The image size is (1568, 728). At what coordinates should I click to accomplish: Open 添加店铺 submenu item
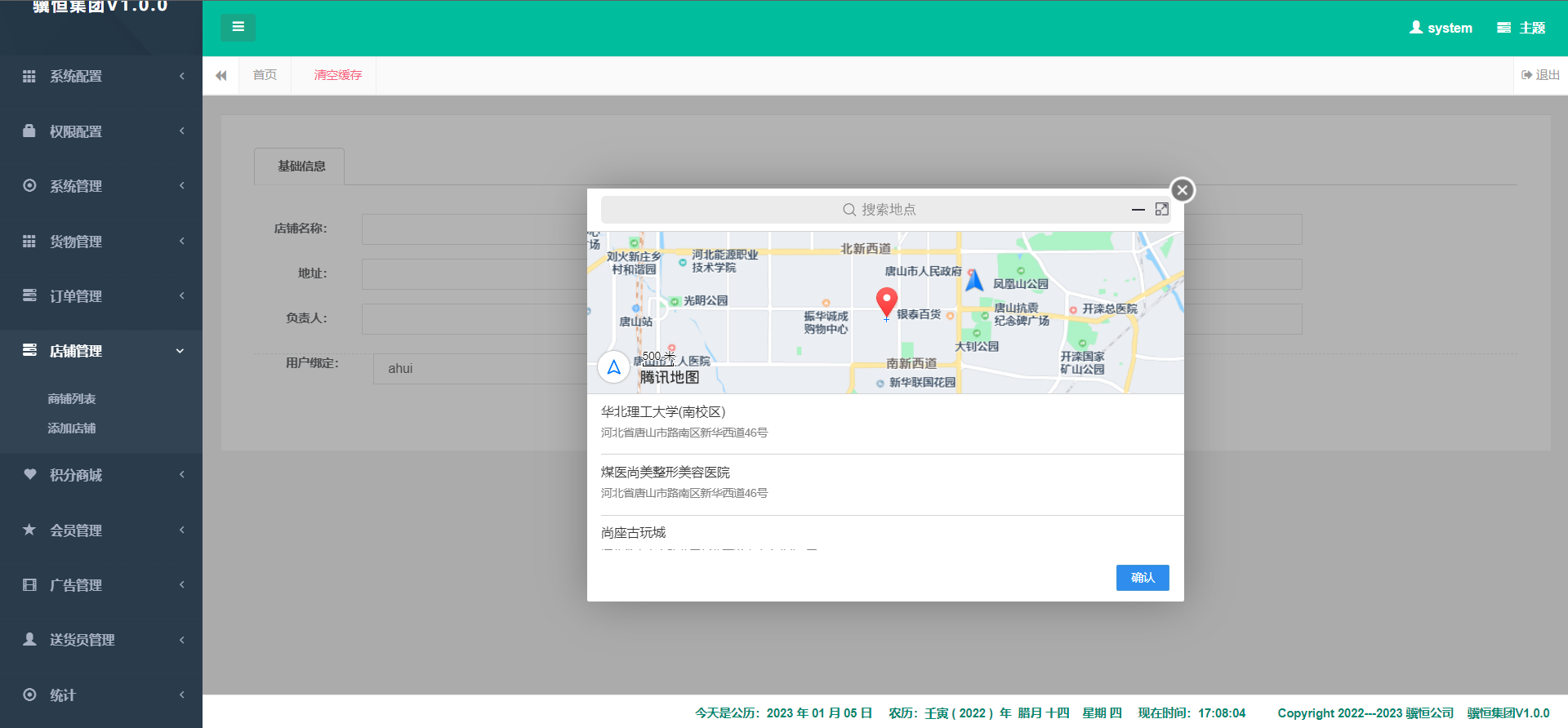coord(72,428)
